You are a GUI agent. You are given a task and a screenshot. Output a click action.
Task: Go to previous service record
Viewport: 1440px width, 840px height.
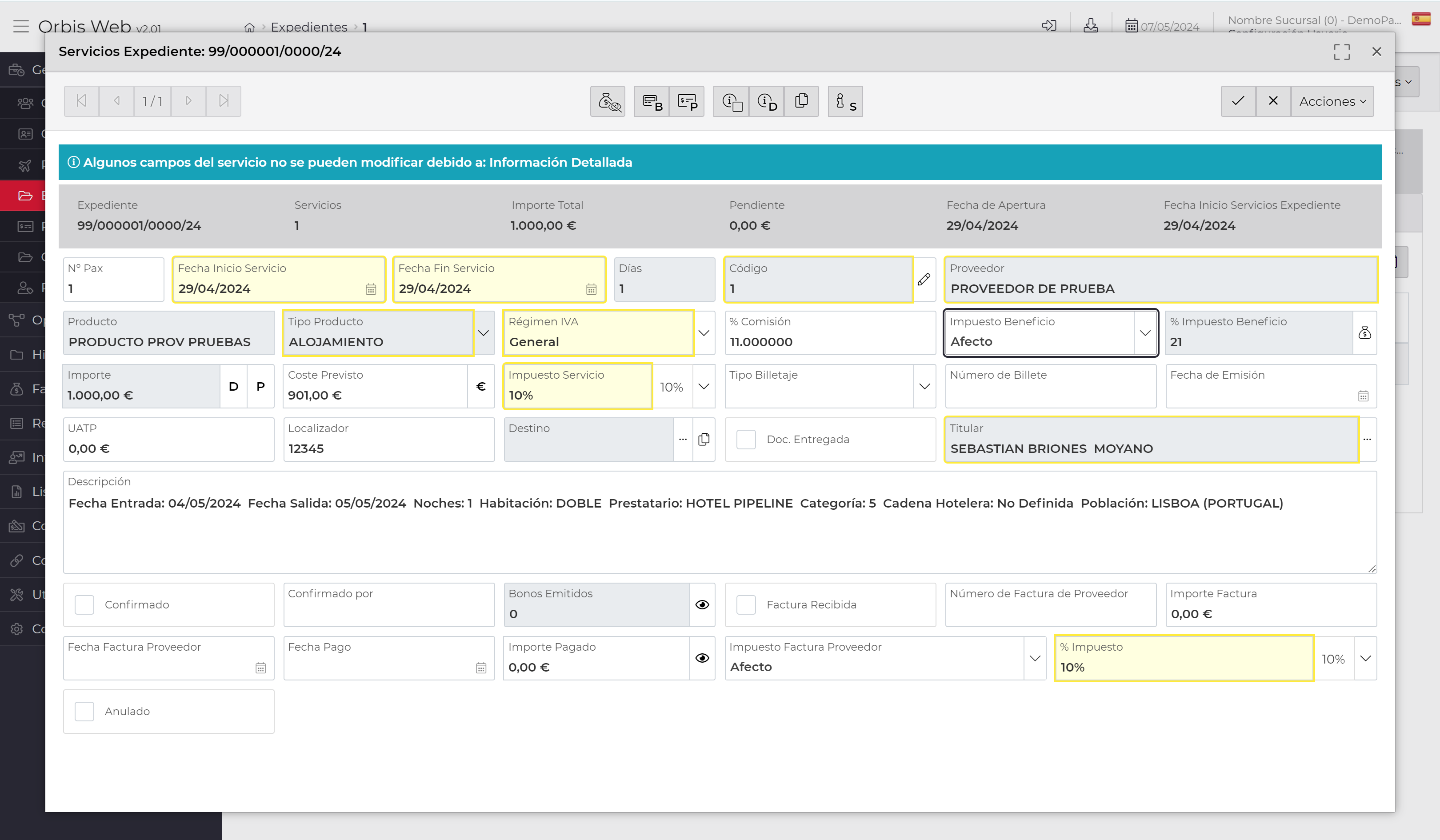tap(116, 101)
